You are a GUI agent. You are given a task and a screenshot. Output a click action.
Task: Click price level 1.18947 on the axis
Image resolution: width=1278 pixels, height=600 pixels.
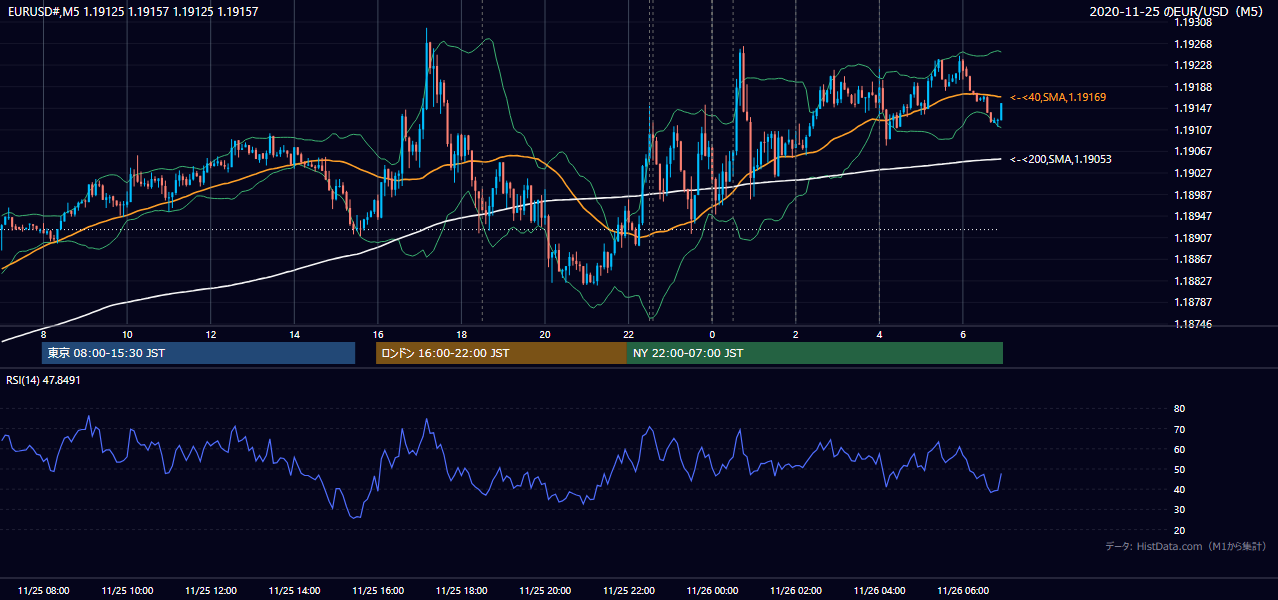pyautogui.click(x=1194, y=216)
